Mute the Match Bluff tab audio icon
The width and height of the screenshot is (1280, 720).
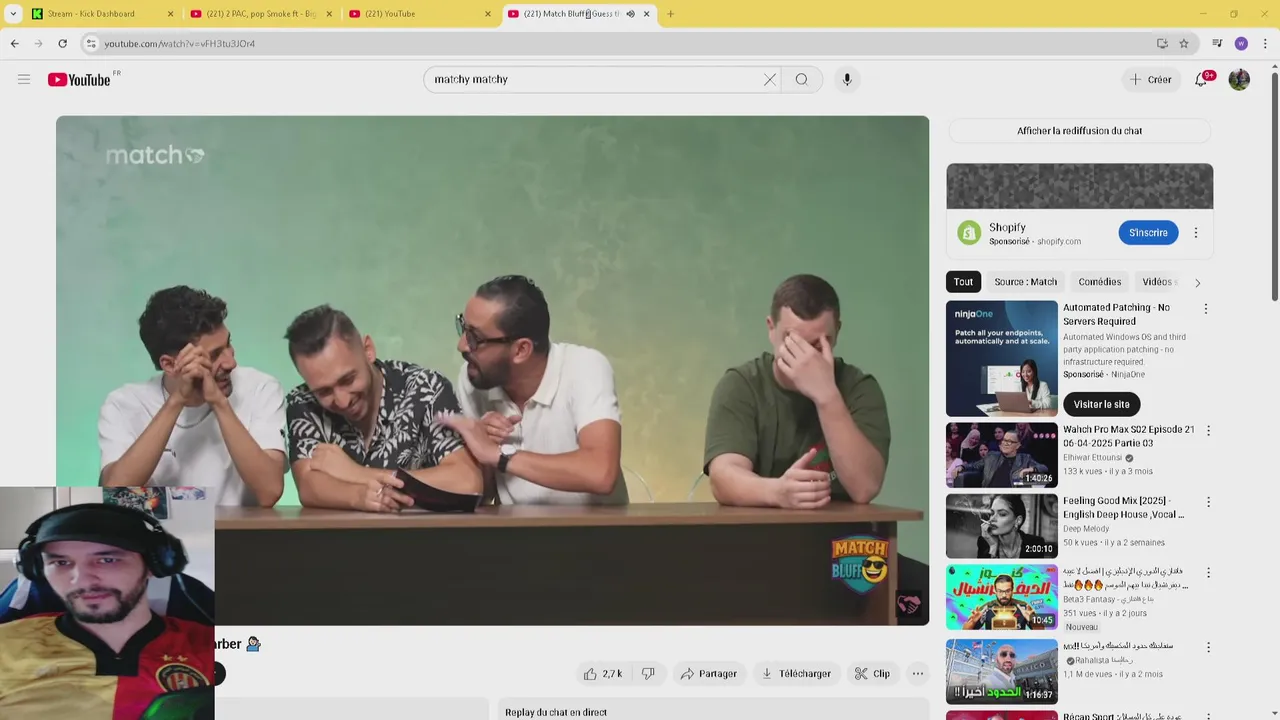630,14
